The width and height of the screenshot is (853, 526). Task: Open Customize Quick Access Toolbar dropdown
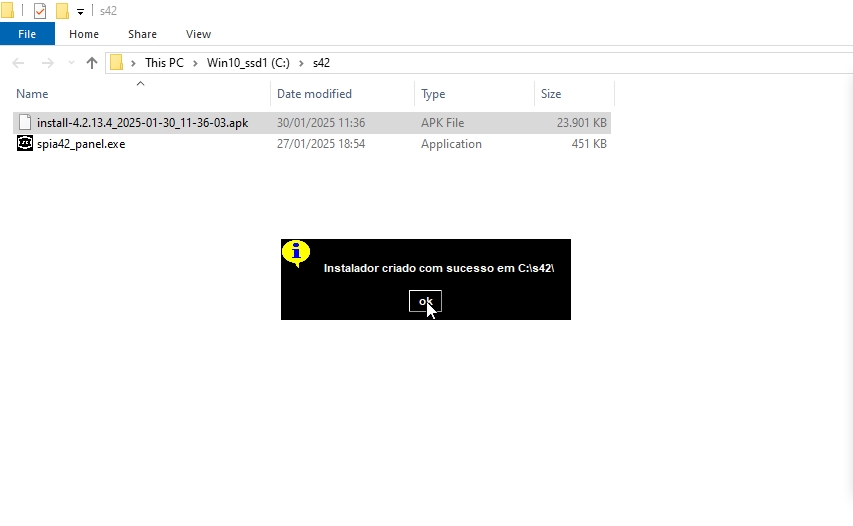tap(80, 11)
